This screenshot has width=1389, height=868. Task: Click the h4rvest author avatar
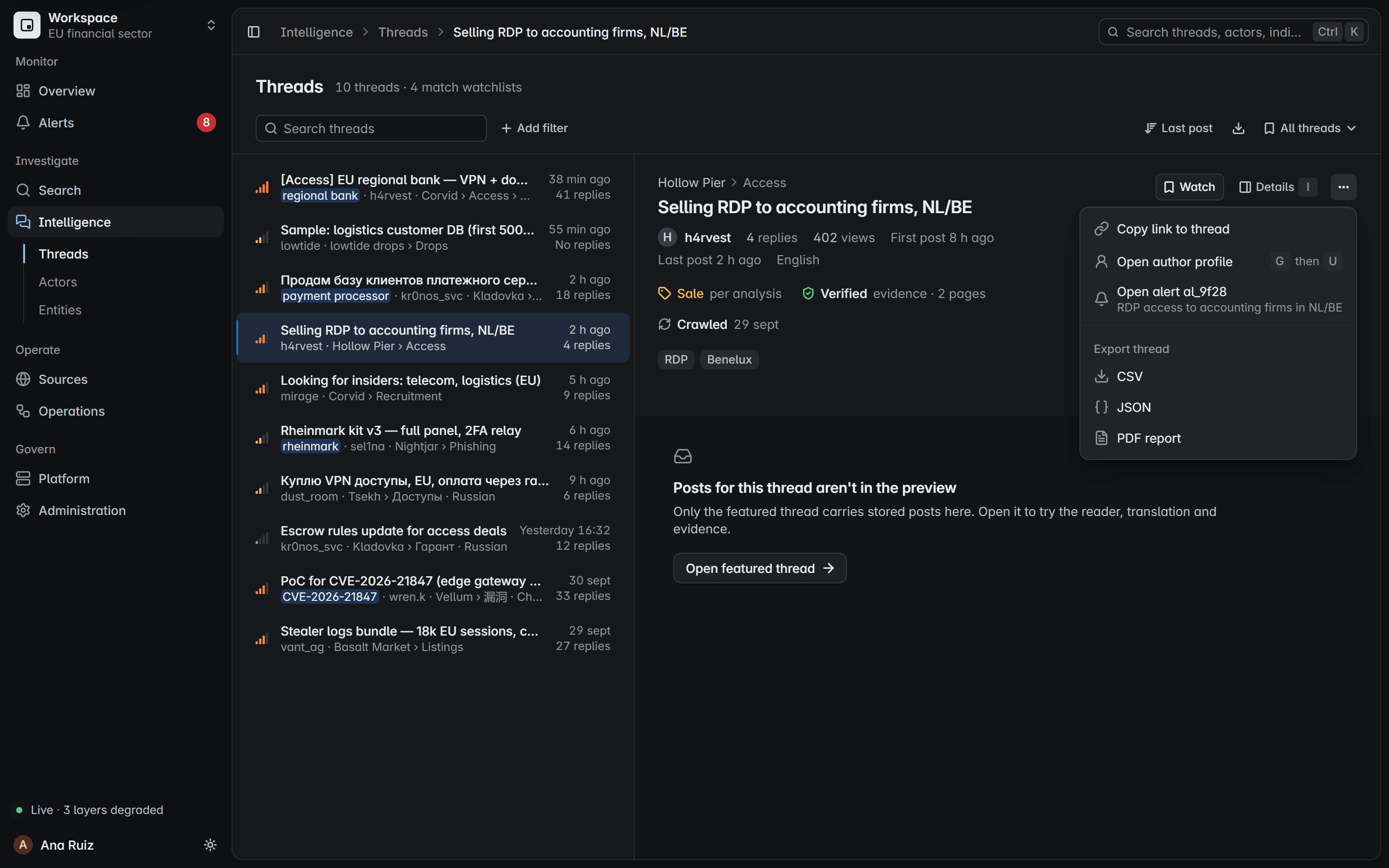pos(667,237)
